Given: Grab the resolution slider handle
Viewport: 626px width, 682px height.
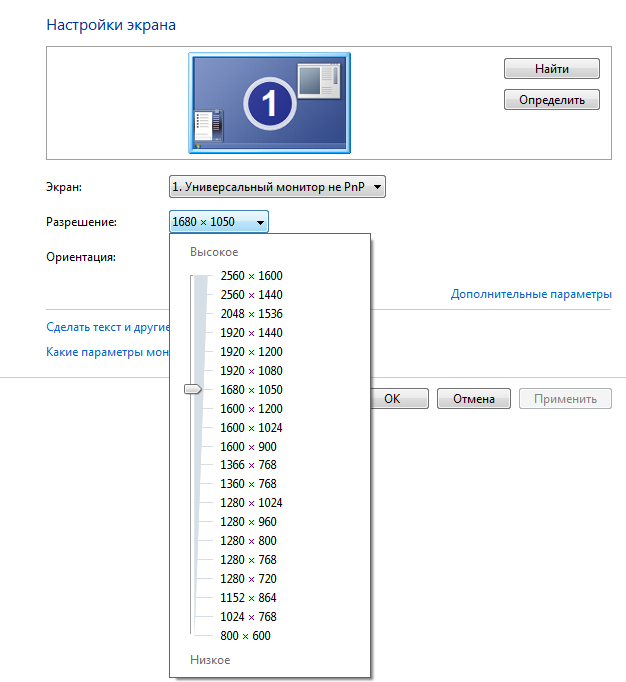Looking at the screenshot, I should [193, 389].
